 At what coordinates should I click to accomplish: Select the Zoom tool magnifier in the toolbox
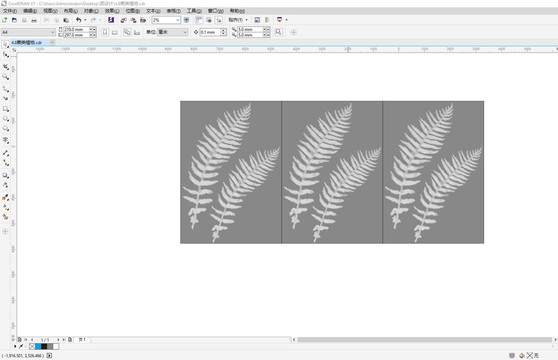pyautogui.click(x=5, y=77)
